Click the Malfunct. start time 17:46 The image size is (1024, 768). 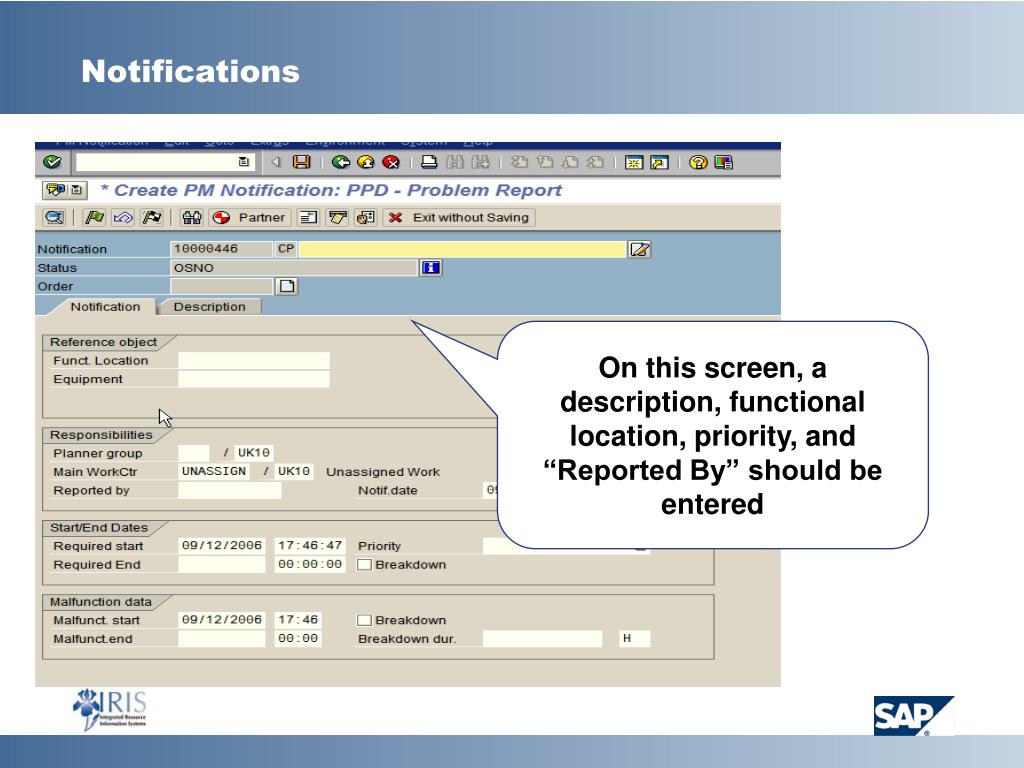(298, 620)
